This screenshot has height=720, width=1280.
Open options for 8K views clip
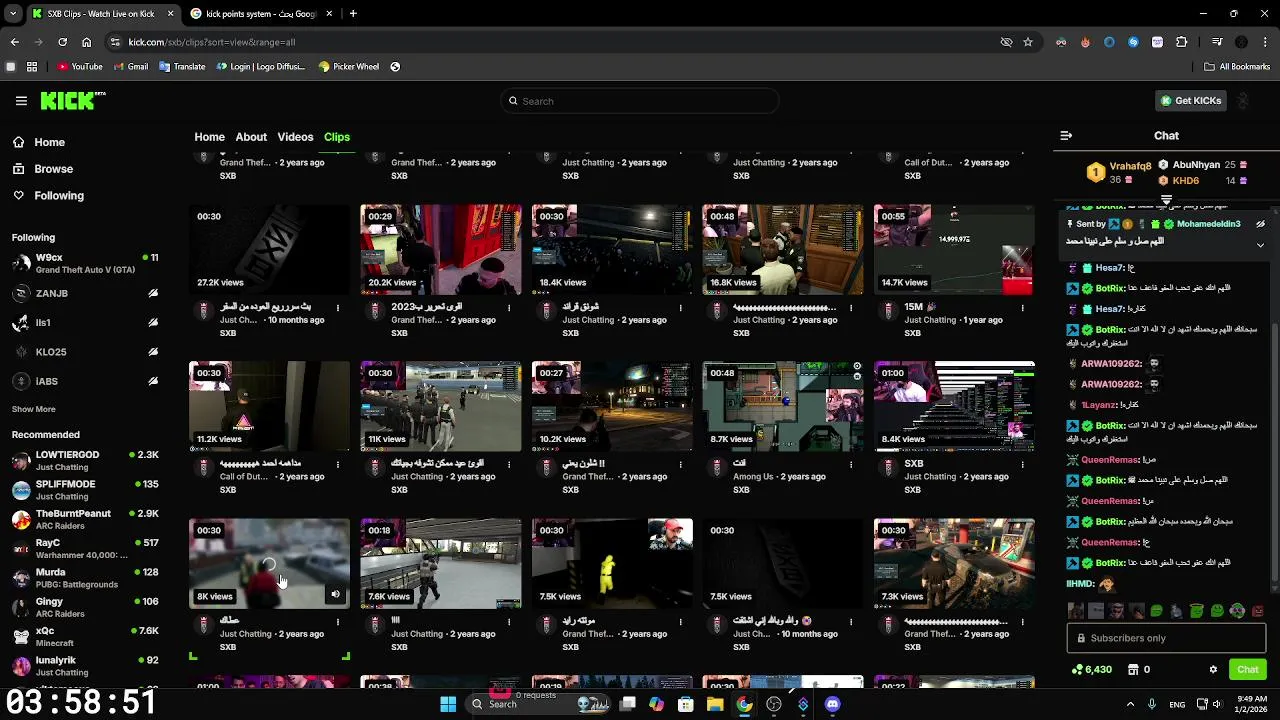pos(337,622)
